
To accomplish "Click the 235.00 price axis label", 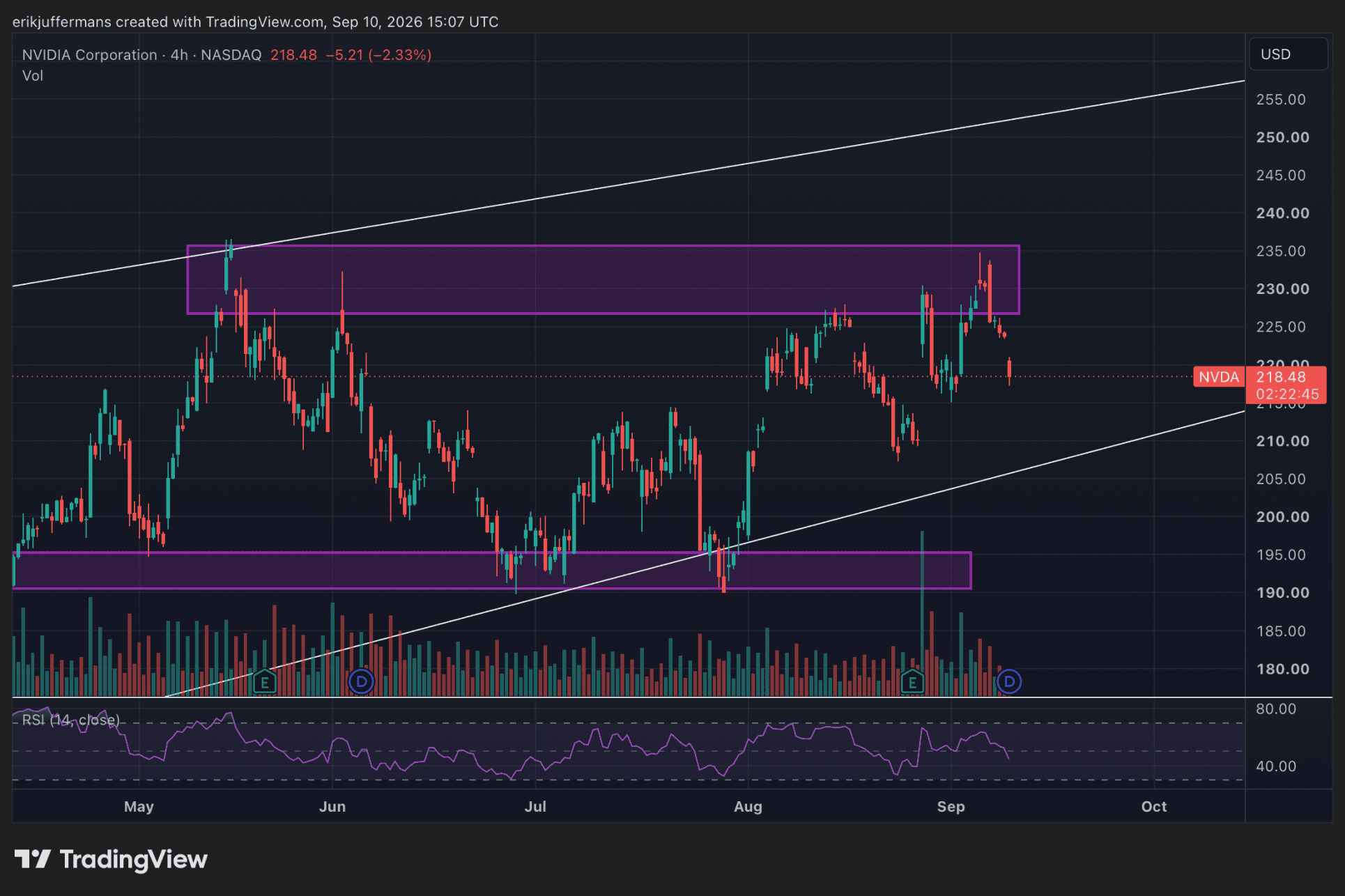I will (x=1281, y=251).
